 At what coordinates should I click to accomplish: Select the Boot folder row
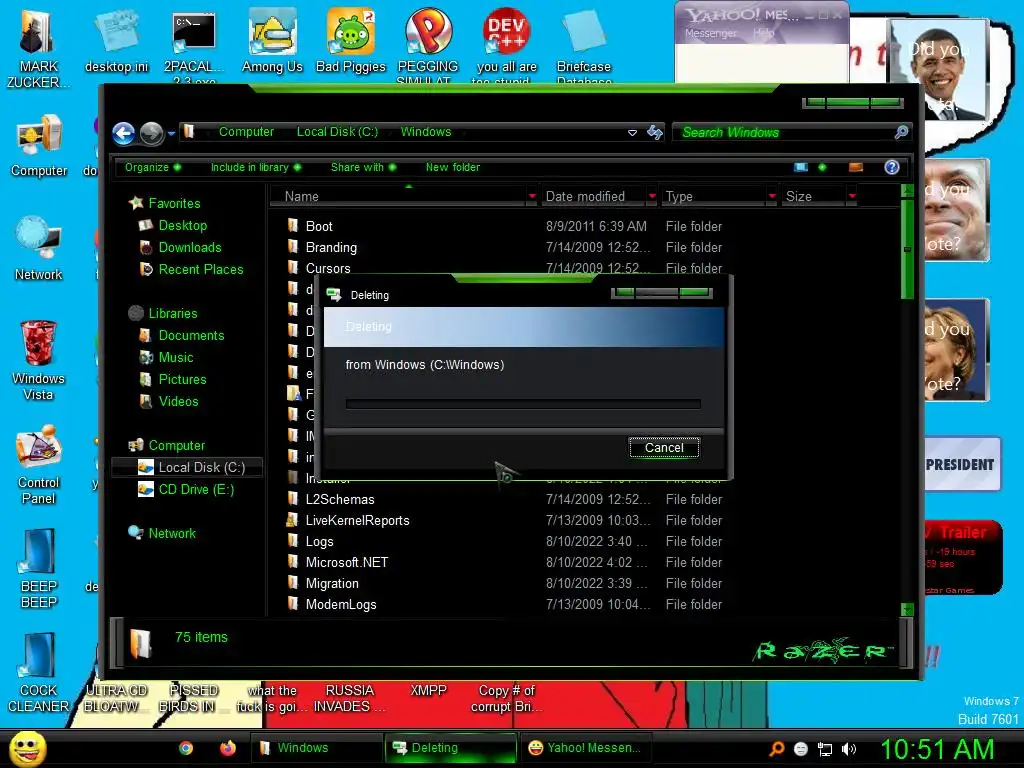pyautogui.click(x=504, y=227)
